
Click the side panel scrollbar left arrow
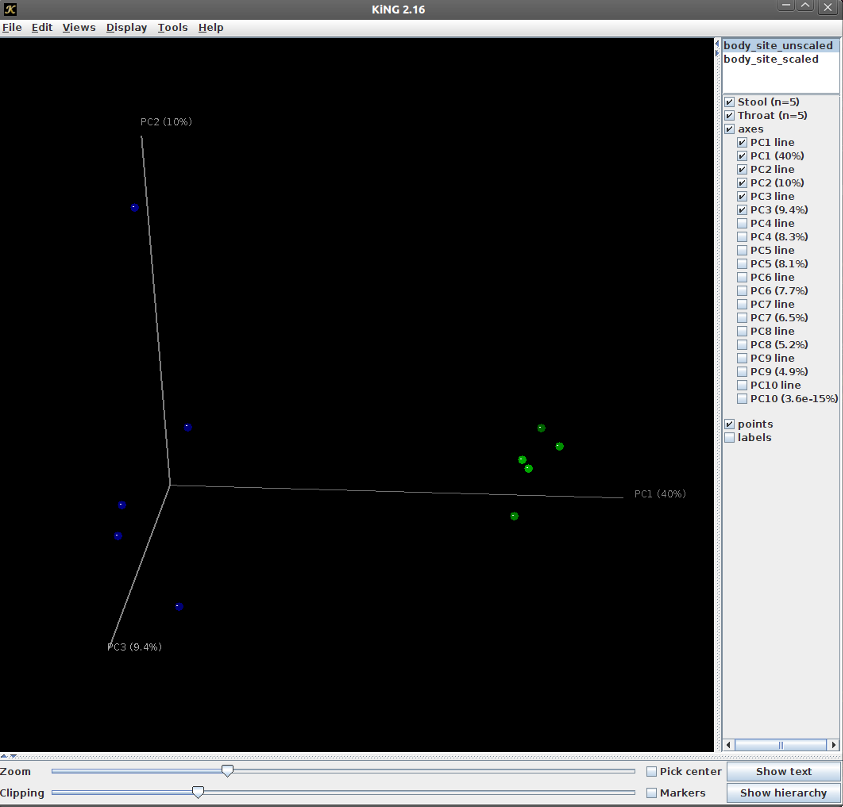[x=728, y=745]
